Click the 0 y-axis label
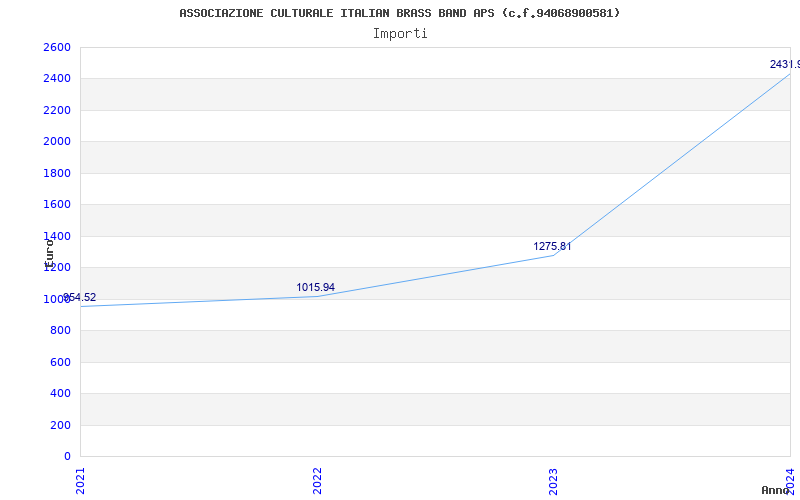800x500 pixels. coord(67,456)
